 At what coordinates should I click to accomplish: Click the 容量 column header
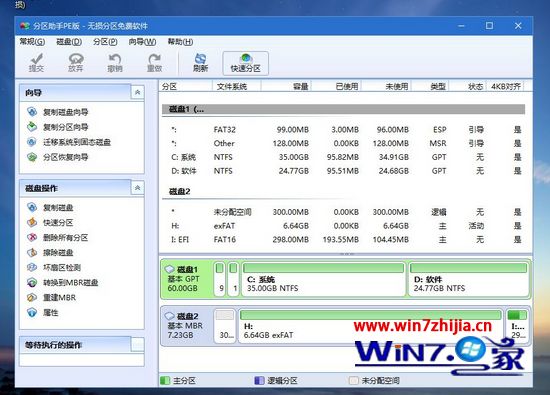[286, 86]
